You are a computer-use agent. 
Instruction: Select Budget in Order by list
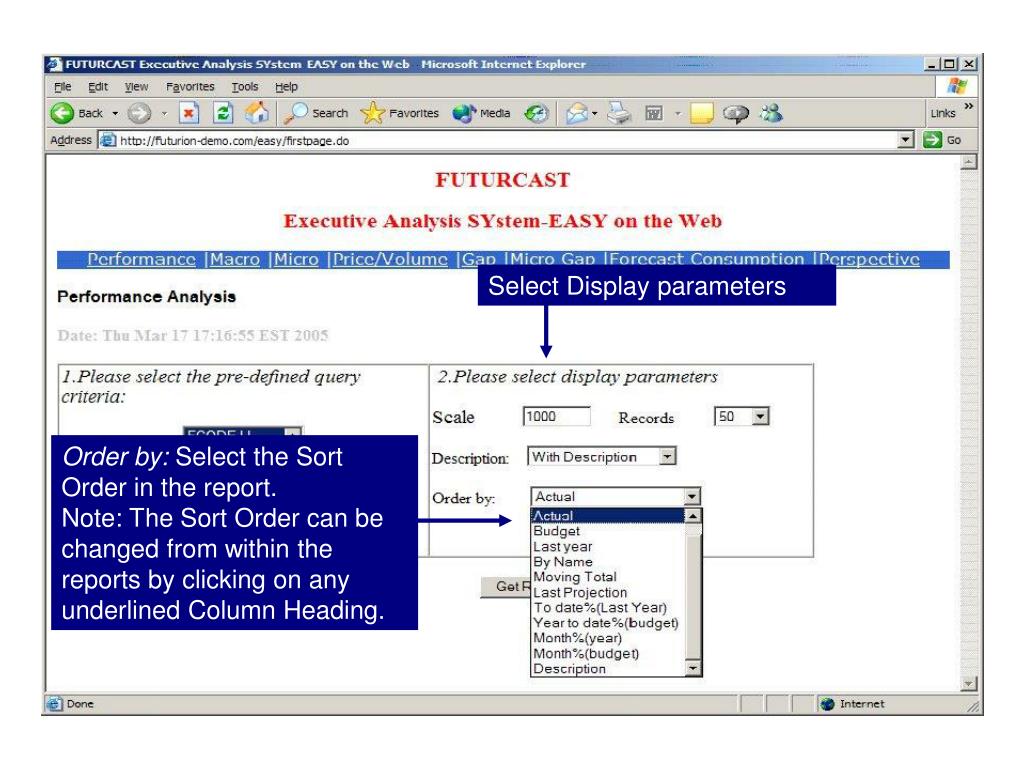click(608, 531)
